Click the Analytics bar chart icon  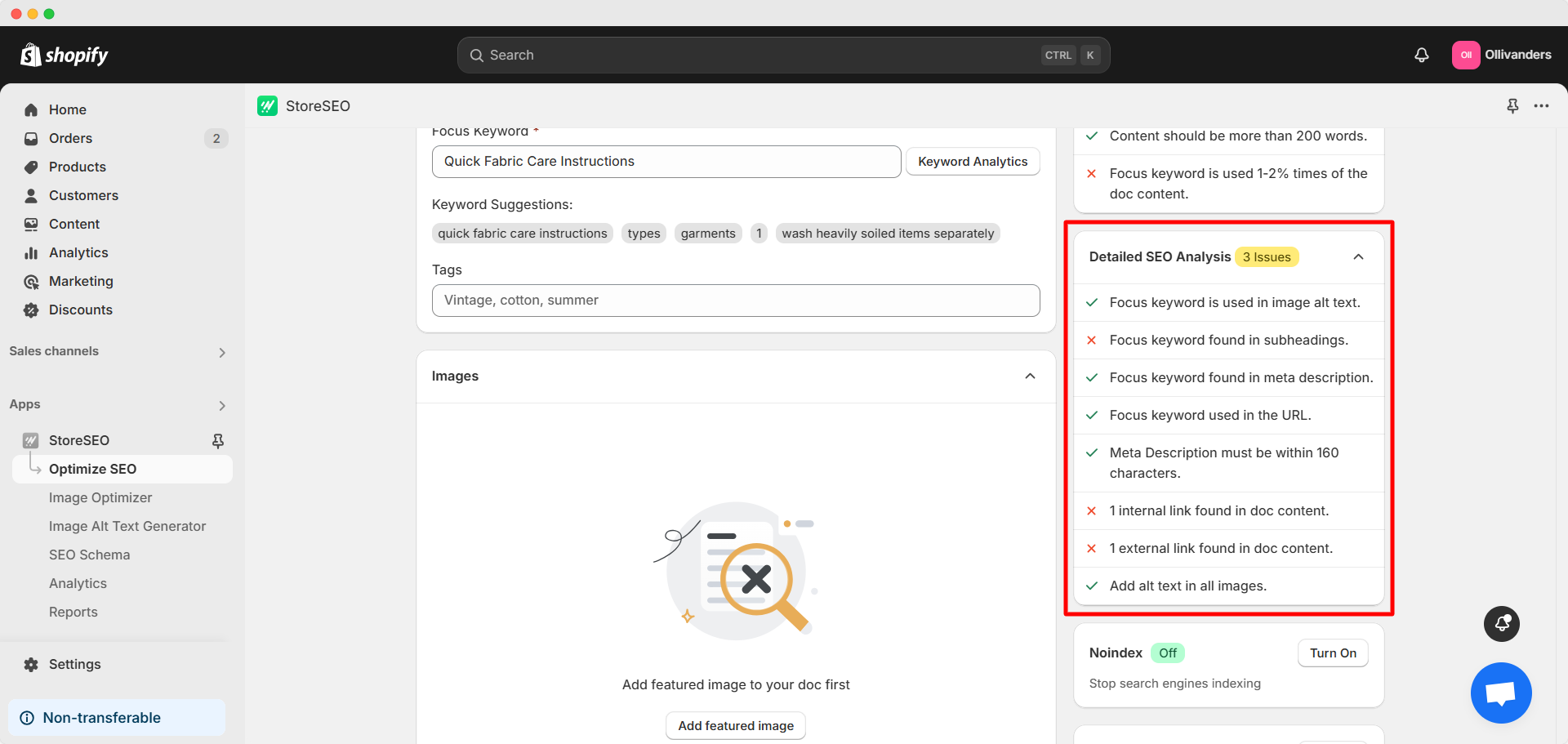point(31,252)
